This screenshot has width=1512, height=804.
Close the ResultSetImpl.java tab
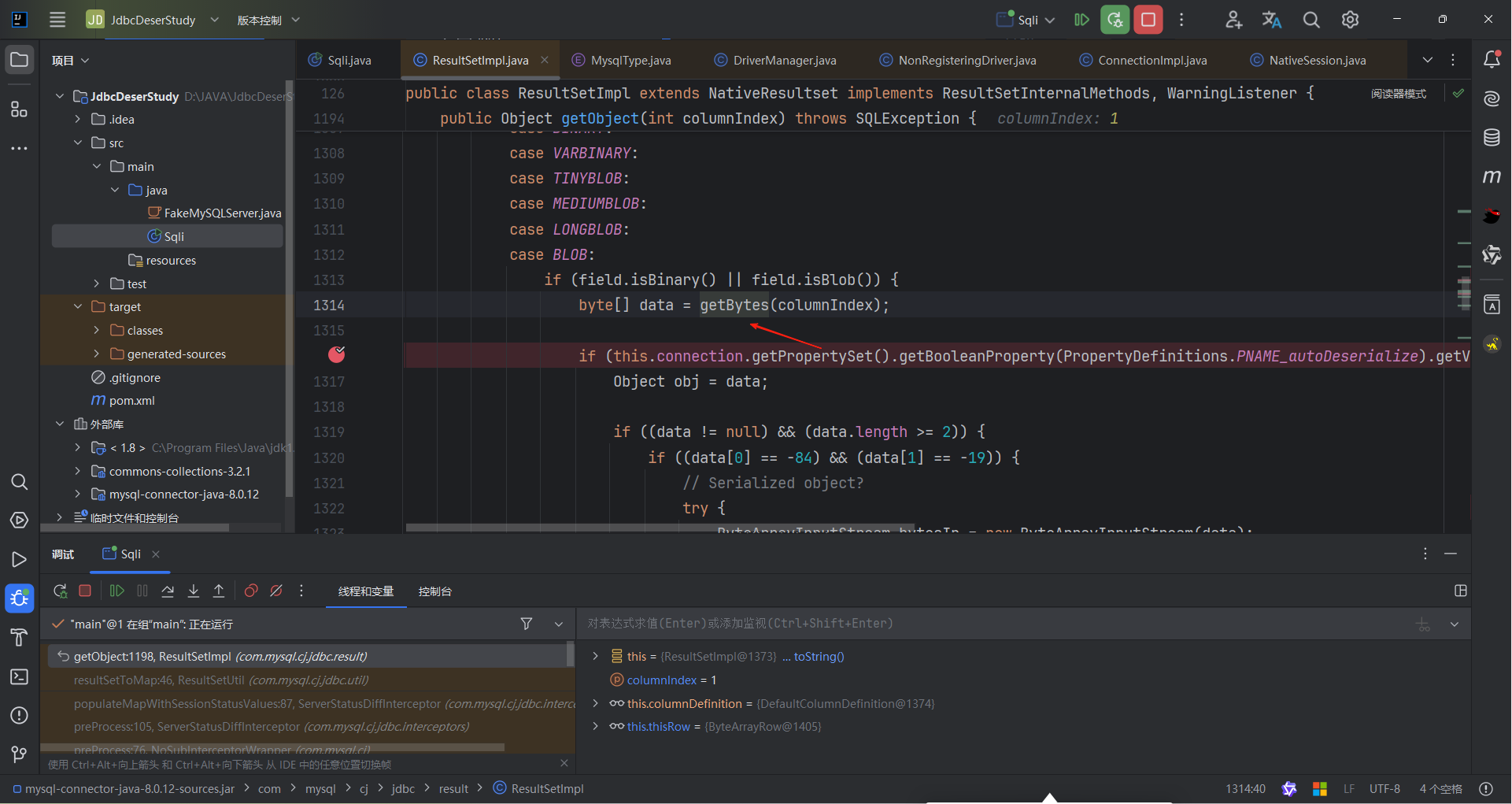[x=545, y=60]
